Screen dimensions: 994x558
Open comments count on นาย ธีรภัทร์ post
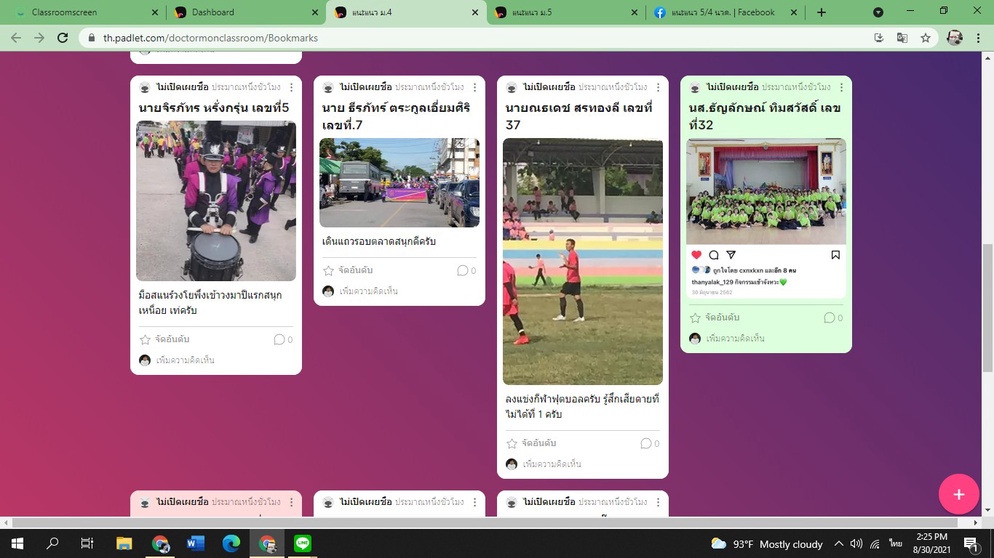tap(466, 271)
